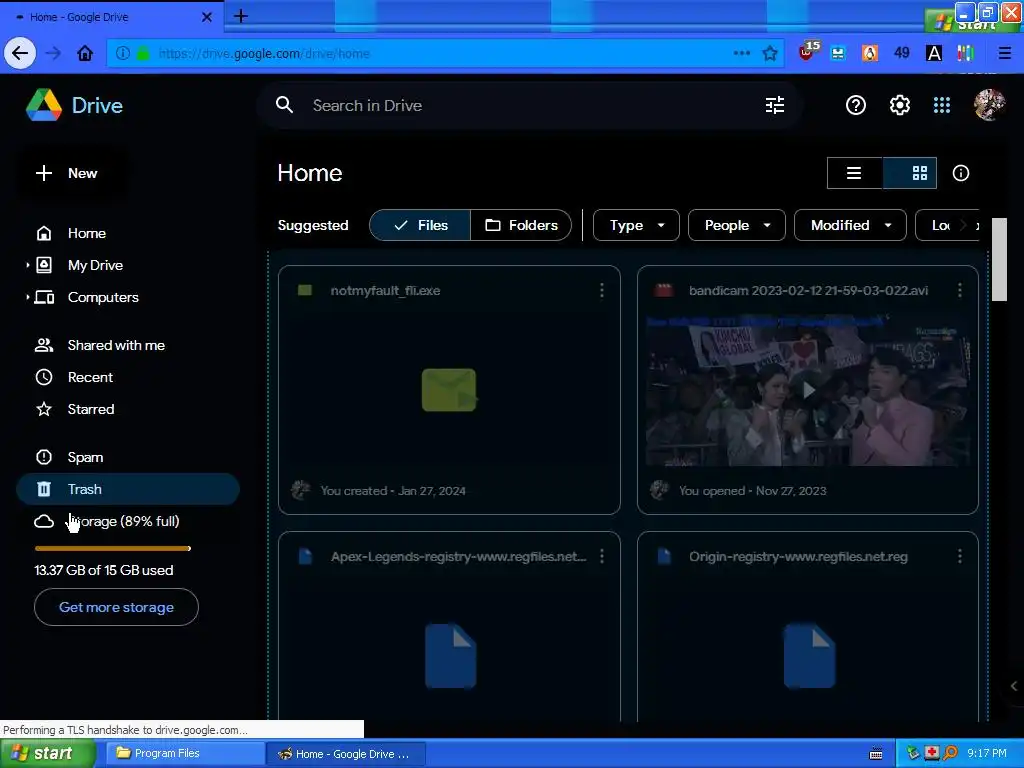
Task: Switch to list layout view
Action: (854, 173)
